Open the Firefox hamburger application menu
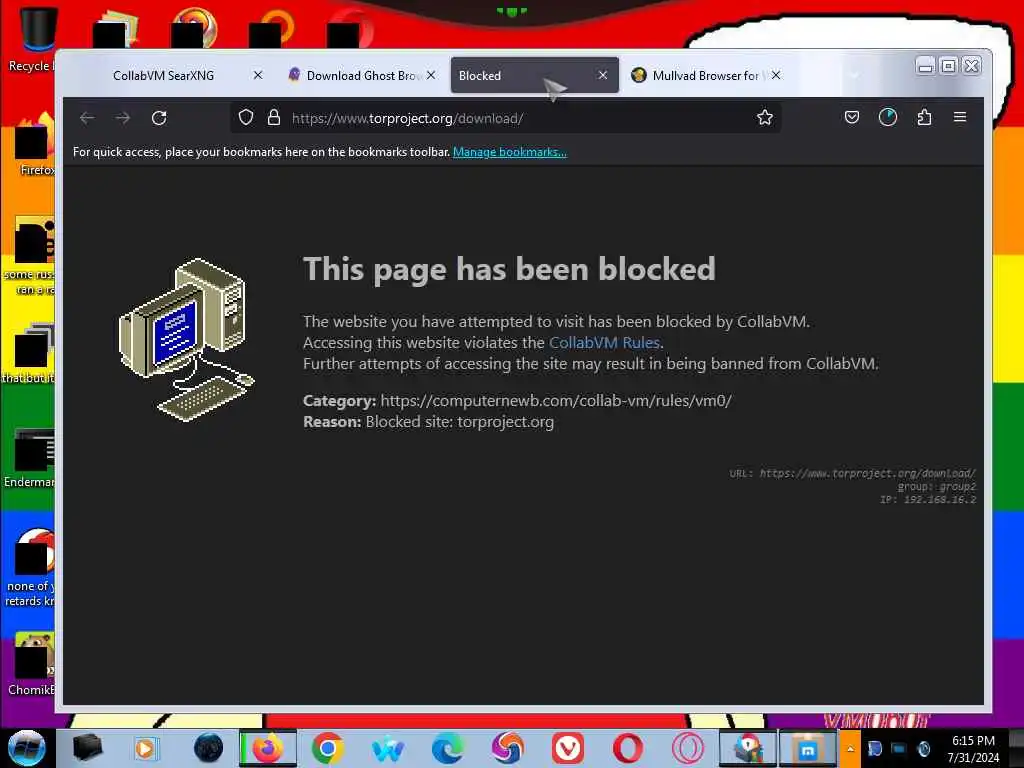The image size is (1024, 768). pos(960,118)
